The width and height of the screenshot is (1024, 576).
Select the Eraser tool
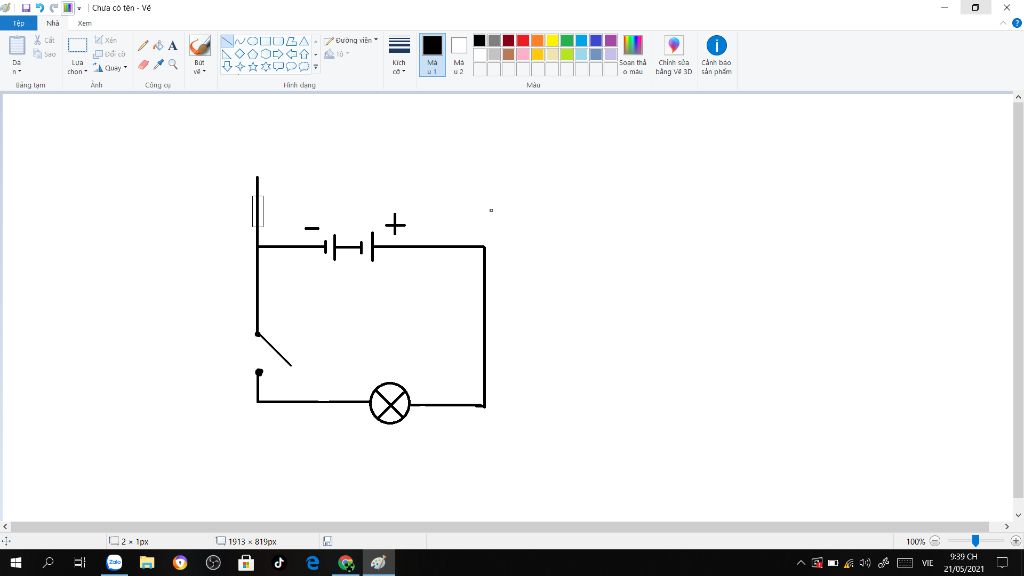tap(143, 64)
